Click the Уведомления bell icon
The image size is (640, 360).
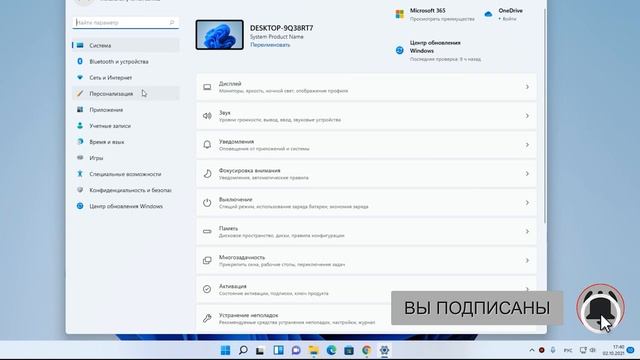(207, 145)
